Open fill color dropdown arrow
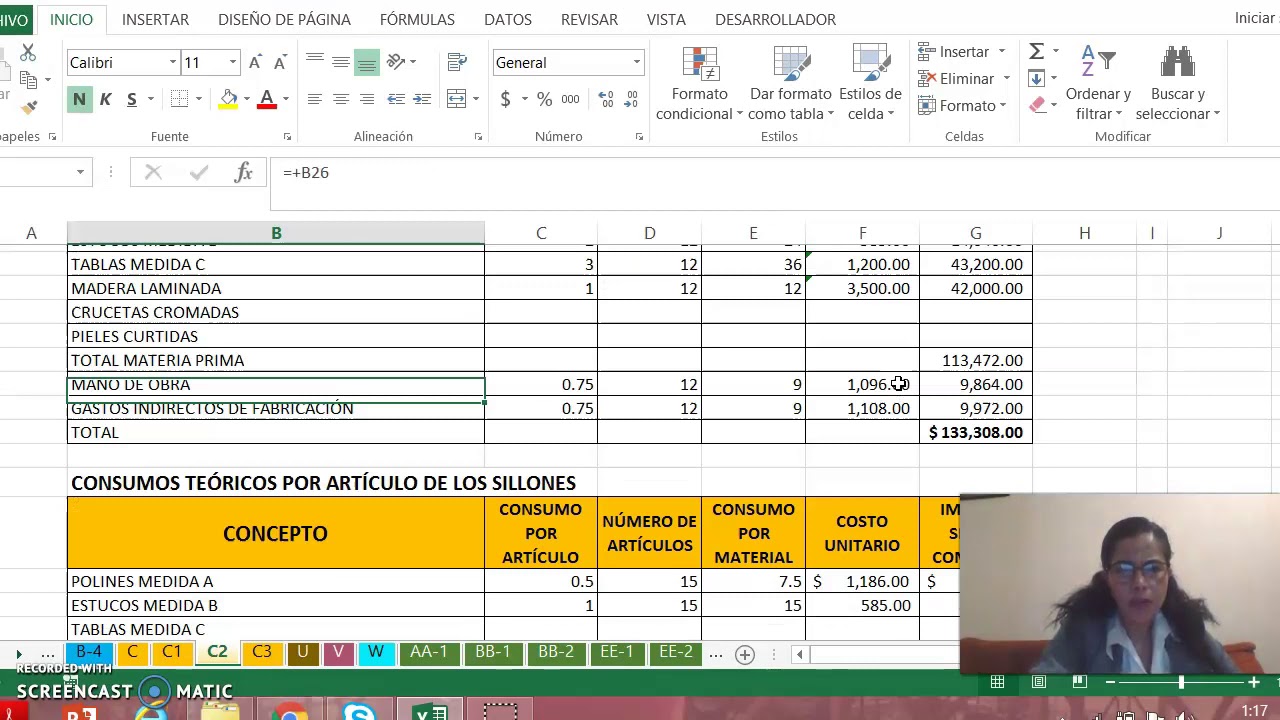 247,99
